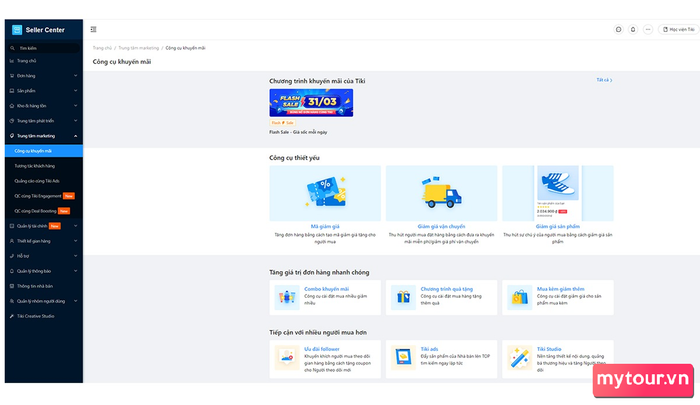Click the Chương trình quà tặng gift icon
This screenshot has width=700, height=405.
click(403, 297)
